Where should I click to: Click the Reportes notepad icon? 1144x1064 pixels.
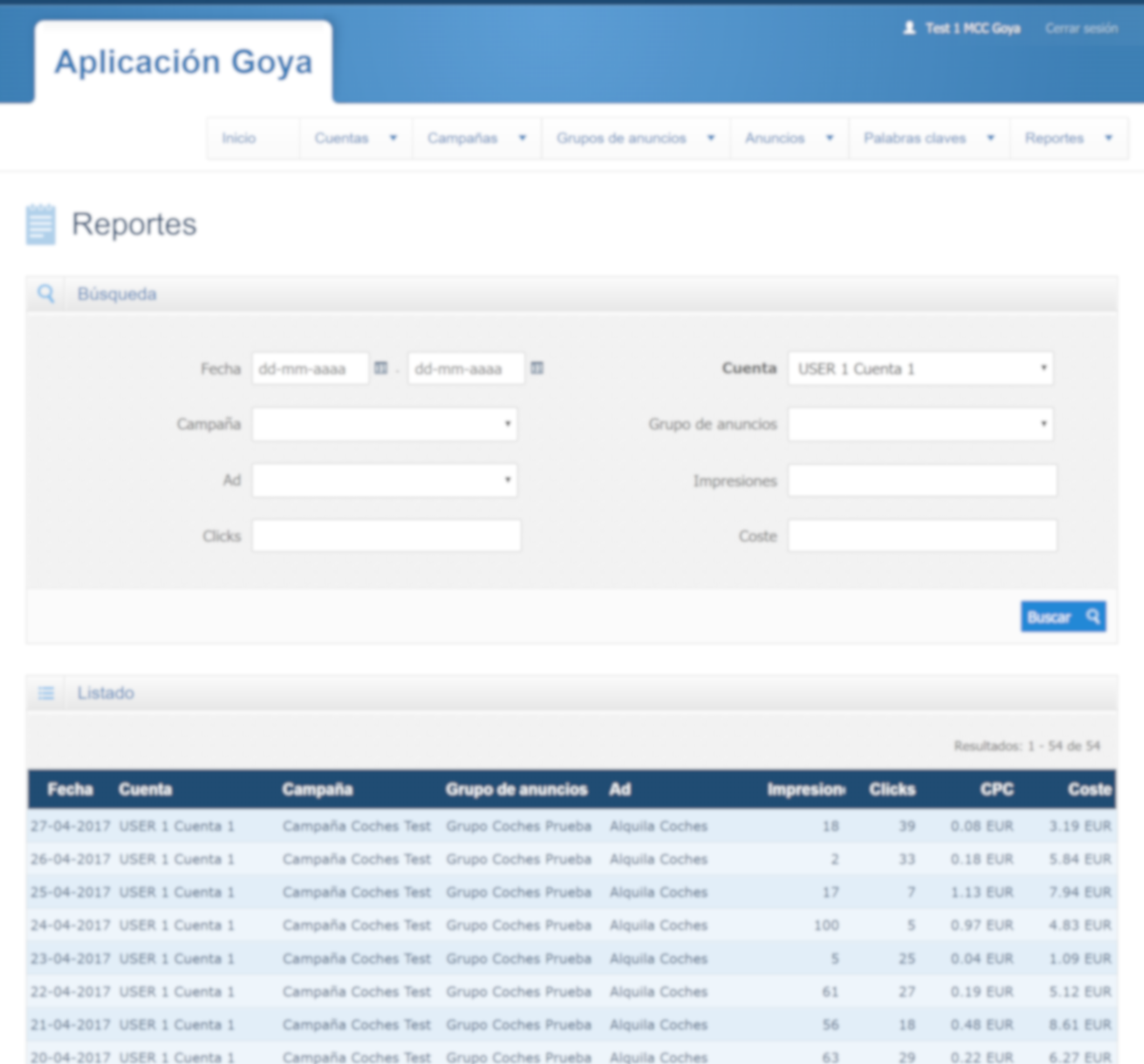pyautogui.click(x=41, y=224)
